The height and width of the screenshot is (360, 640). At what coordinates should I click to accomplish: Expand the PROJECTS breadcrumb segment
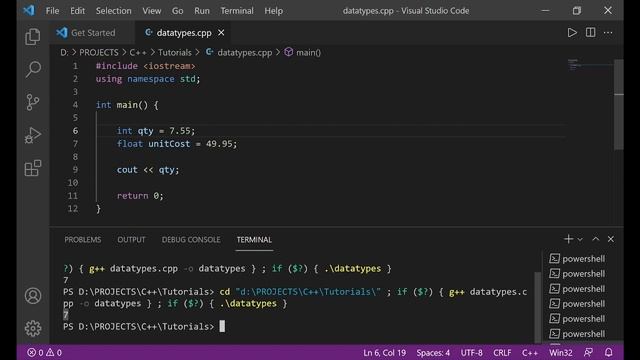tap(98, 53)
